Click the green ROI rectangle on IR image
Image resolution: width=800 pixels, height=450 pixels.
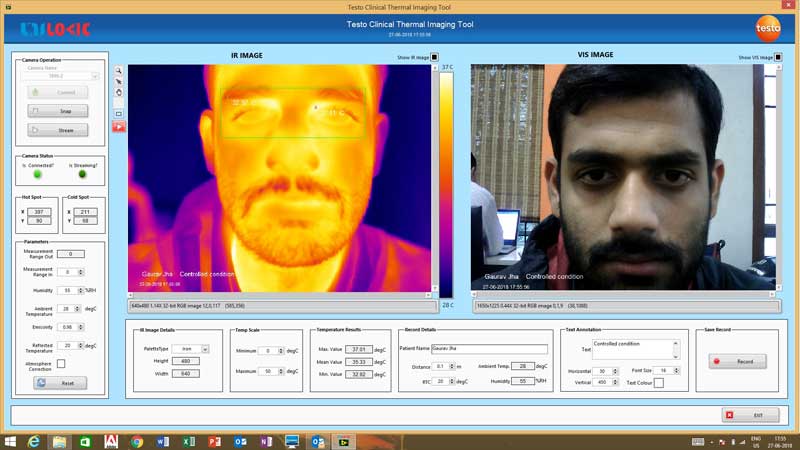293,113
